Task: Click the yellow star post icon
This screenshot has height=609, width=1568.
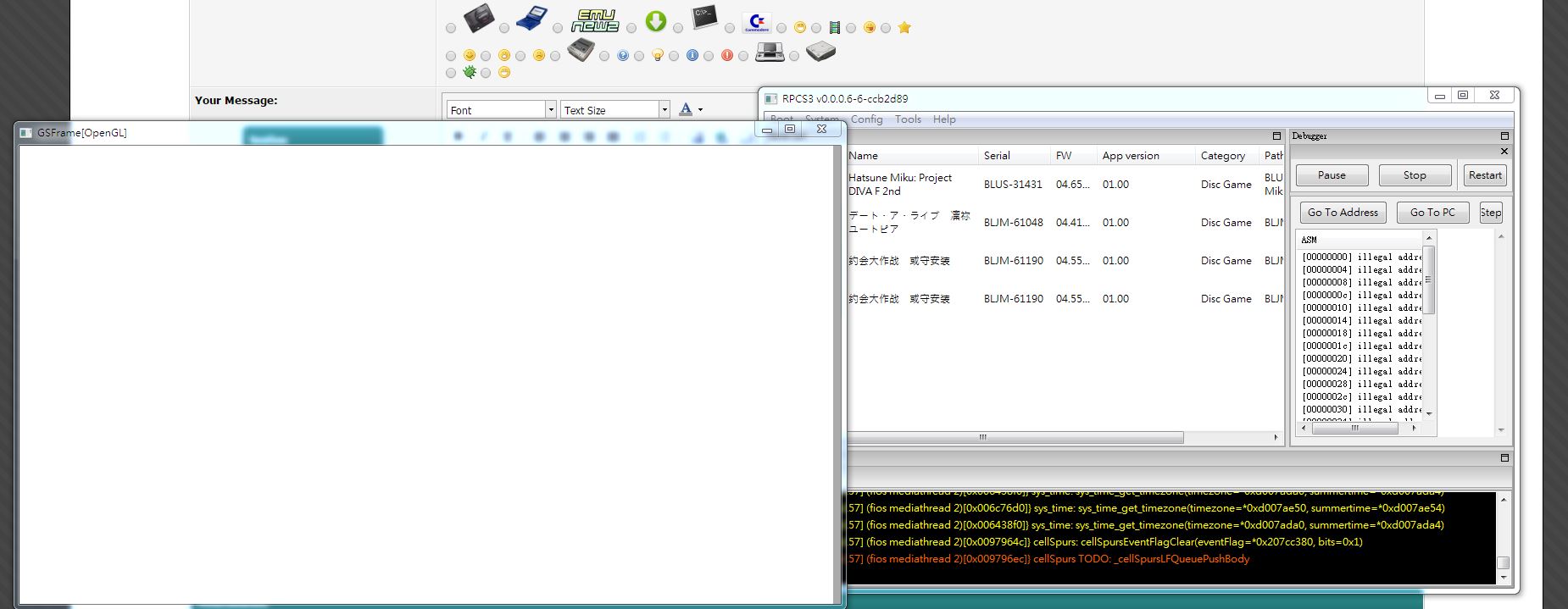Action: [x=904, y=28]
